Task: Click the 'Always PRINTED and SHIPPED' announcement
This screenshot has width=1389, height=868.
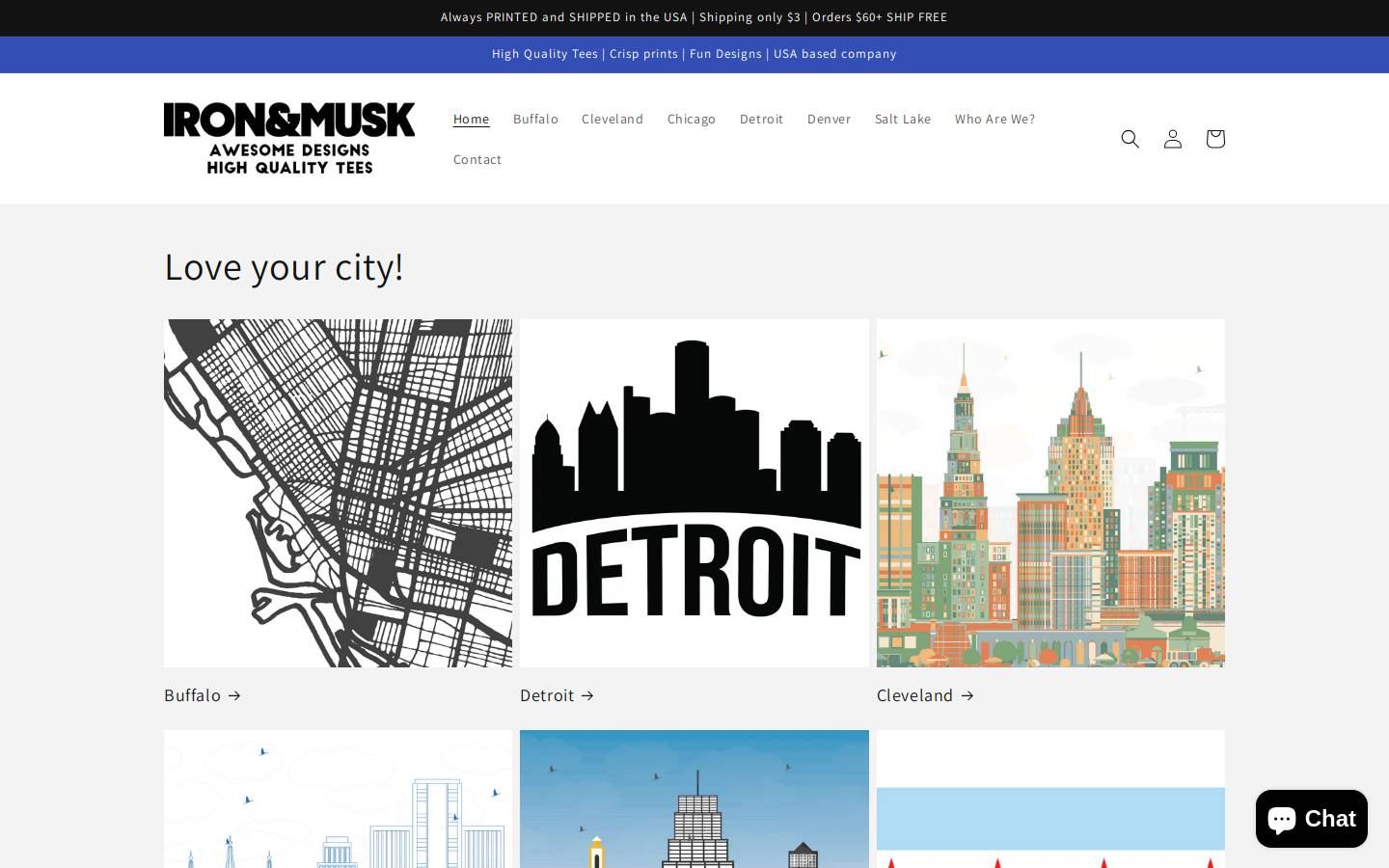Action: coord(694,17)
